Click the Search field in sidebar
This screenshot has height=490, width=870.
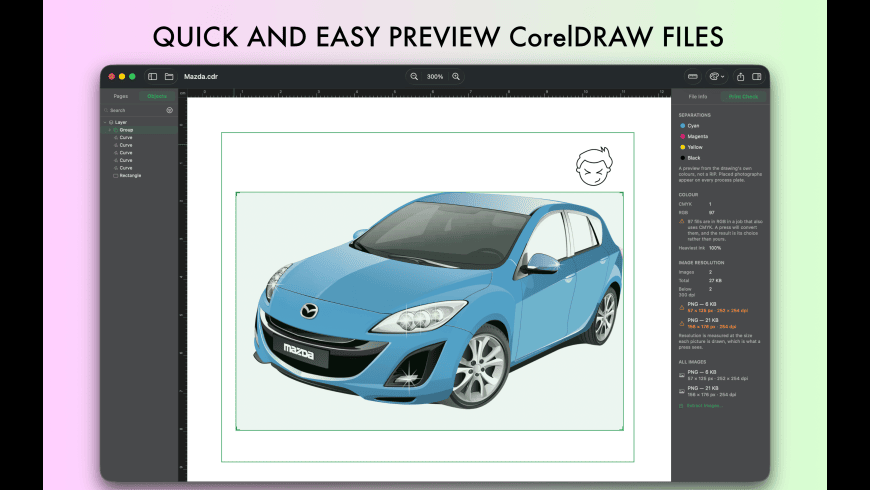134,110
